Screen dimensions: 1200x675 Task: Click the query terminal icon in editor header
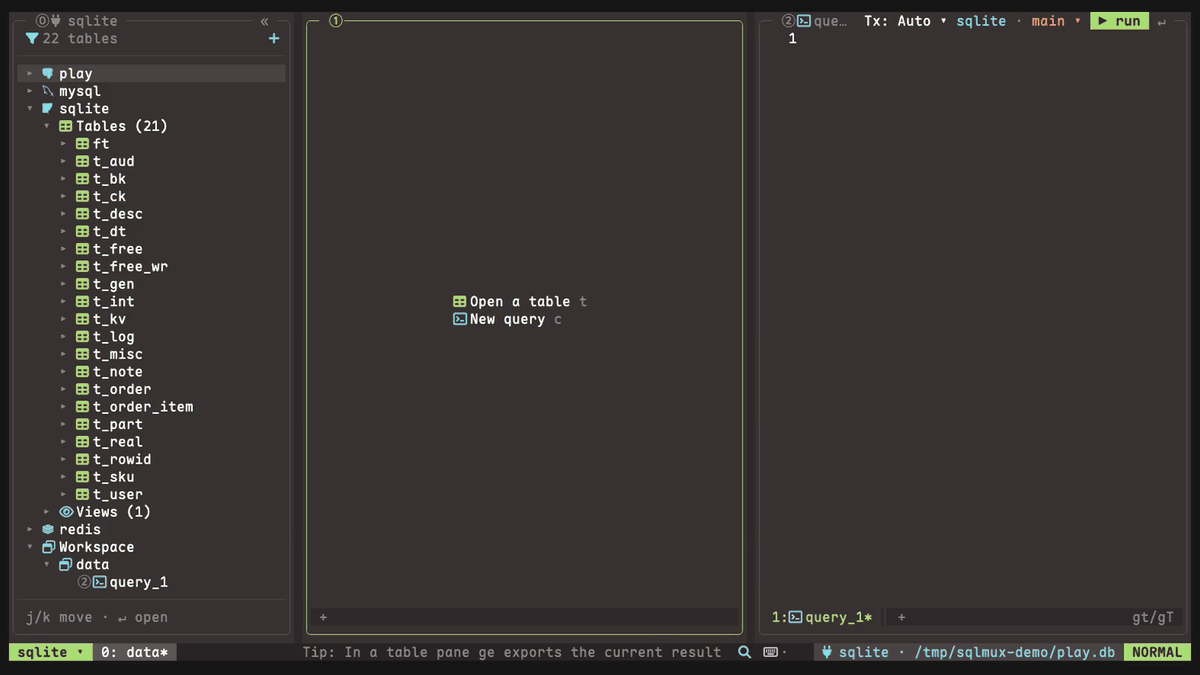pyautogui.click(x=804, y=21)
